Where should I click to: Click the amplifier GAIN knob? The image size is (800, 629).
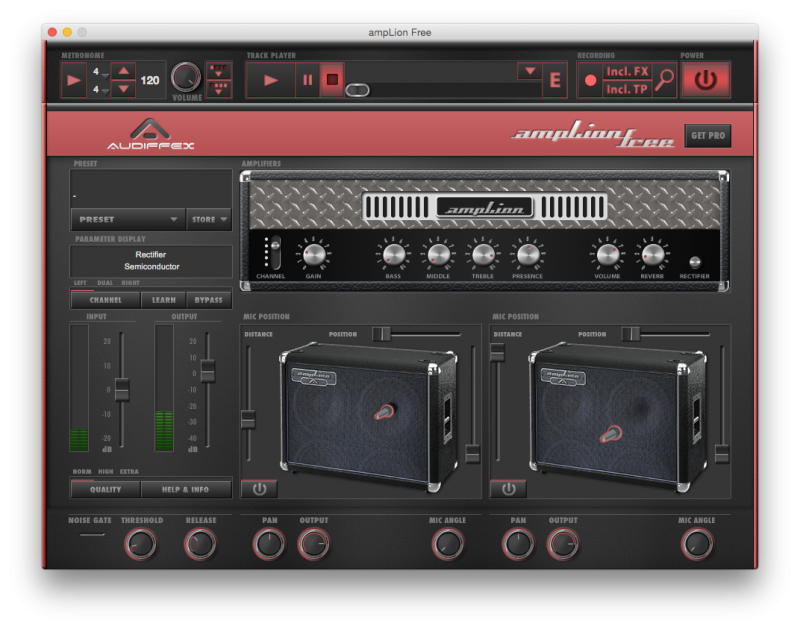coord(314,255)
